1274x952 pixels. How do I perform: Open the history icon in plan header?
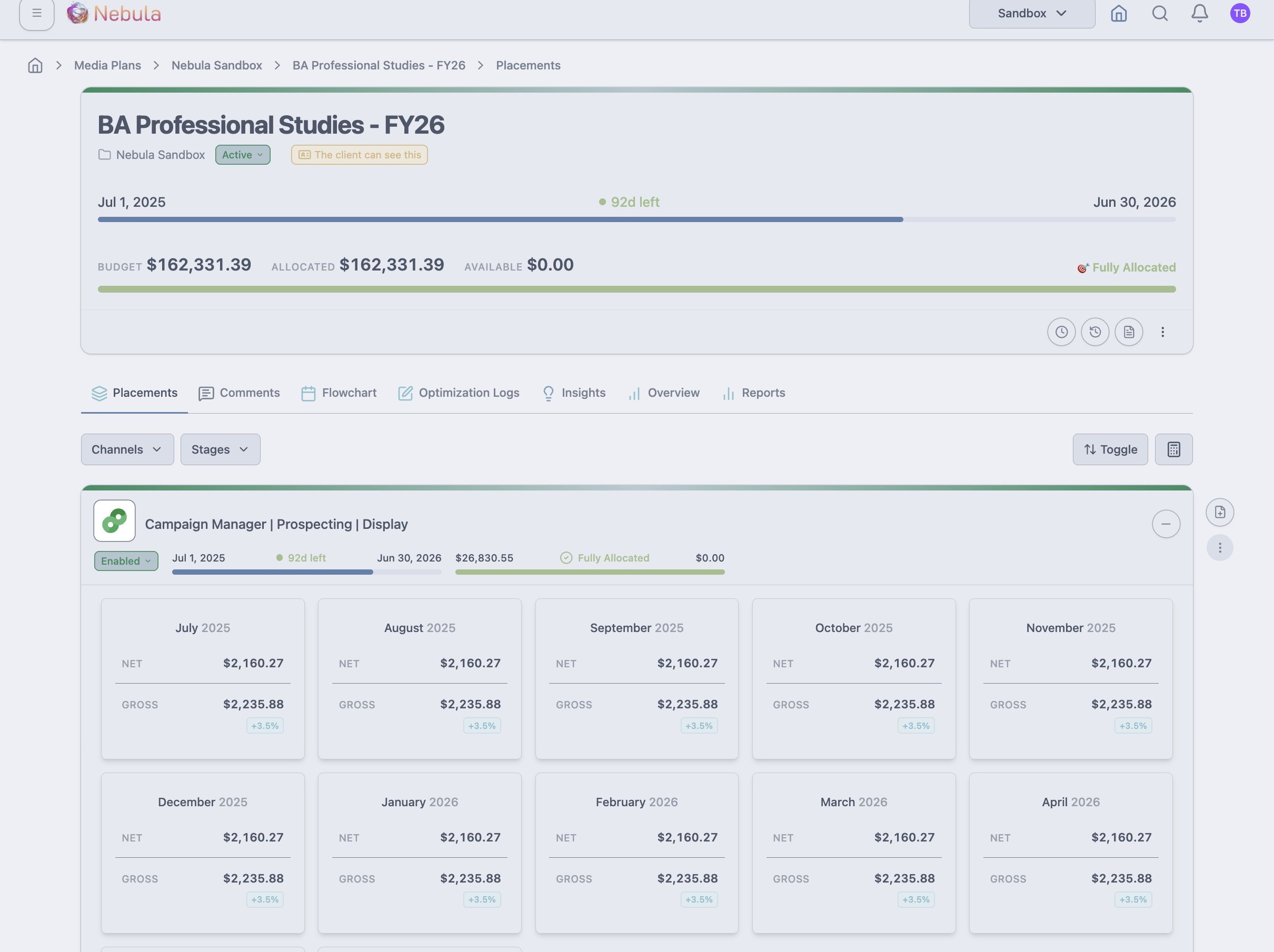click(1095, 332)
